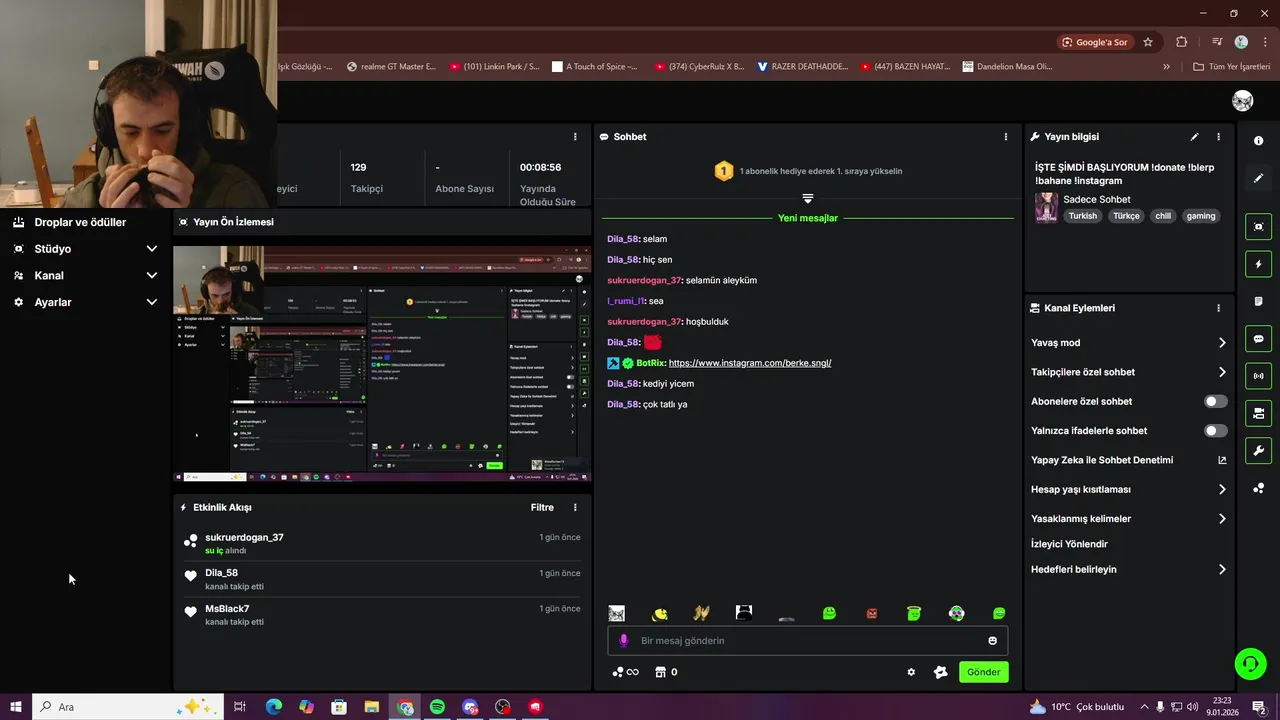Open Yasaklanmış kelimeler arrow
The image size is (1280, 720).
tap(1222, 519)
